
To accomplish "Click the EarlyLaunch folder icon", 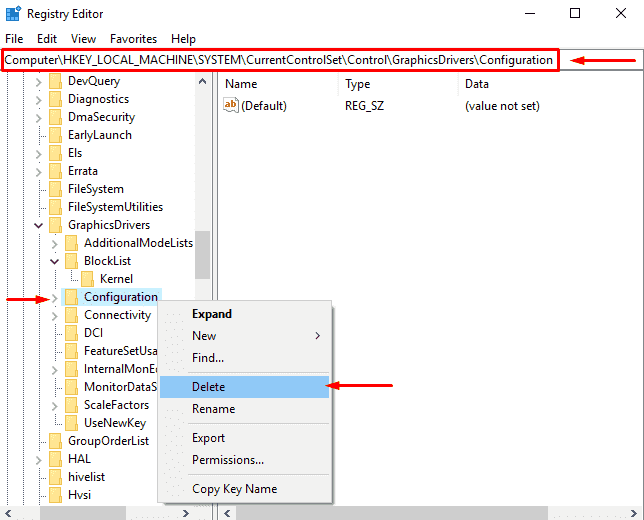I will click(55, 135).
